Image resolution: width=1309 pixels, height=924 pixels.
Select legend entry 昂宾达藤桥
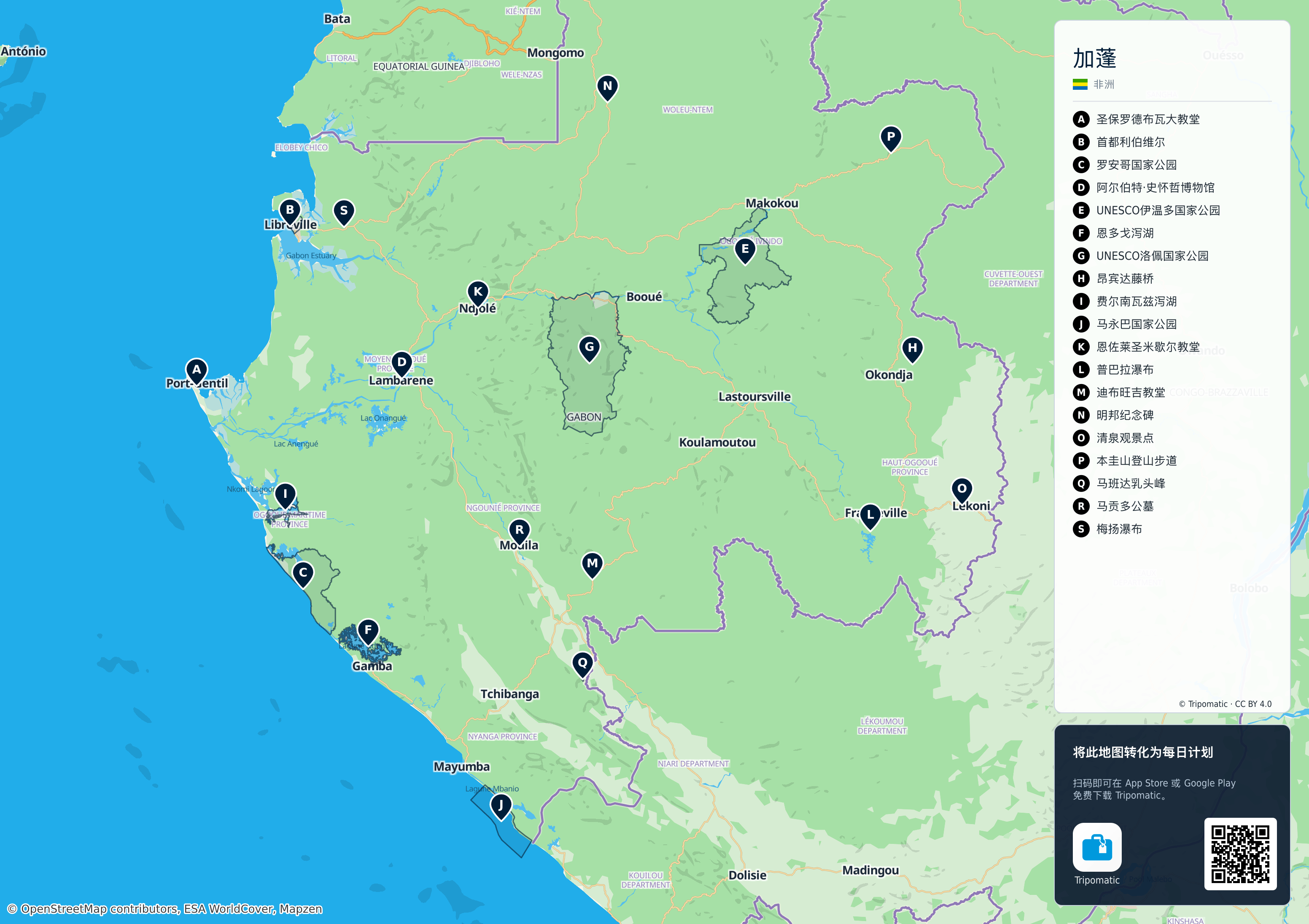point(1113,279)
